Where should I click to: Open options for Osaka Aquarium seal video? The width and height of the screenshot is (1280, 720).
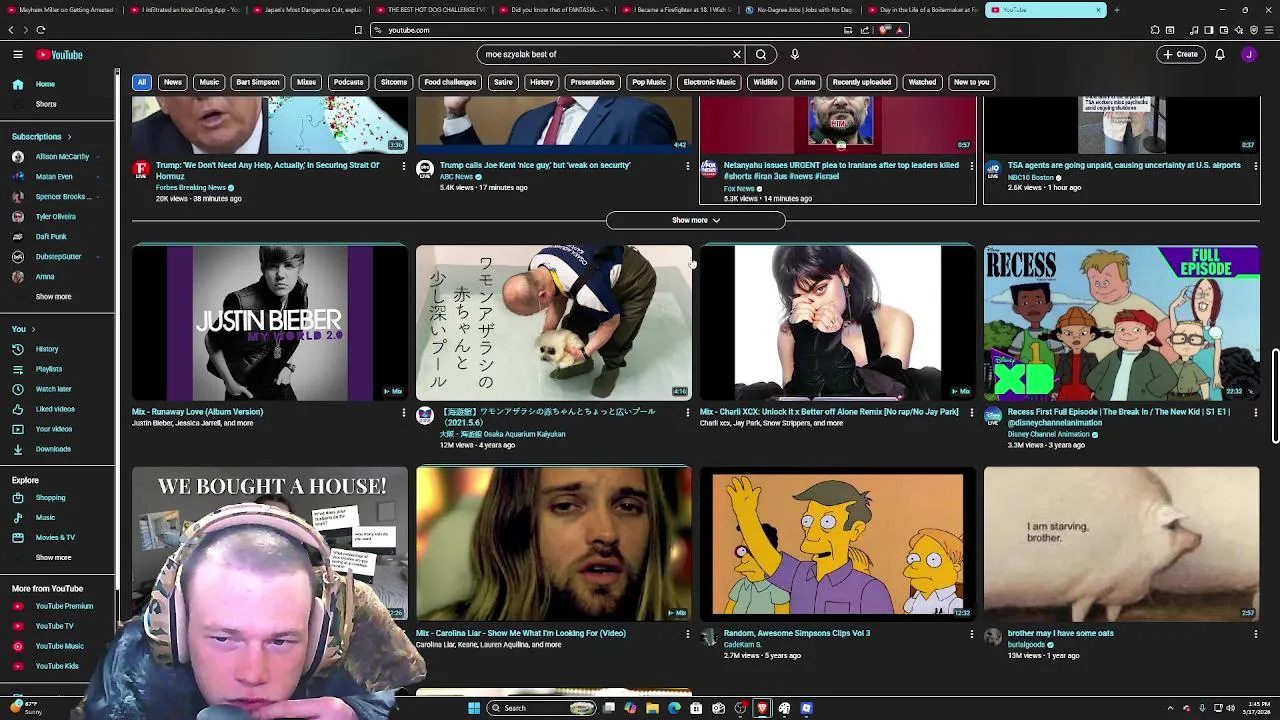click(x=687, y=412)
